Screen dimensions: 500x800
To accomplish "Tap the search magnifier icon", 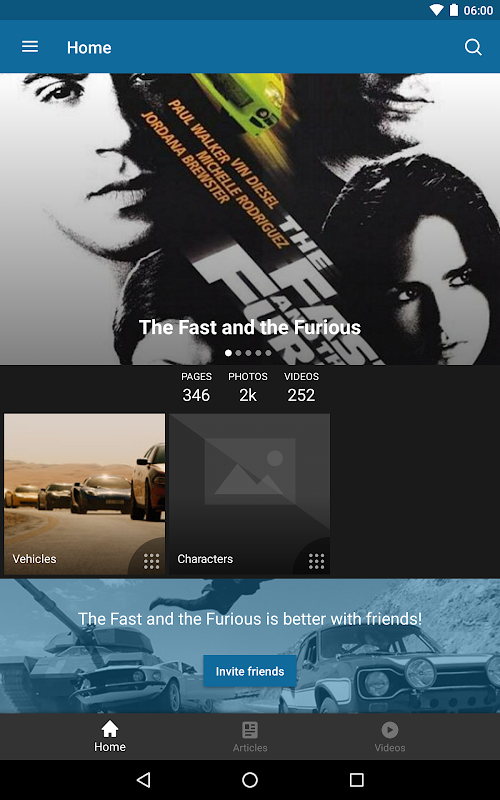I will 473,47.
